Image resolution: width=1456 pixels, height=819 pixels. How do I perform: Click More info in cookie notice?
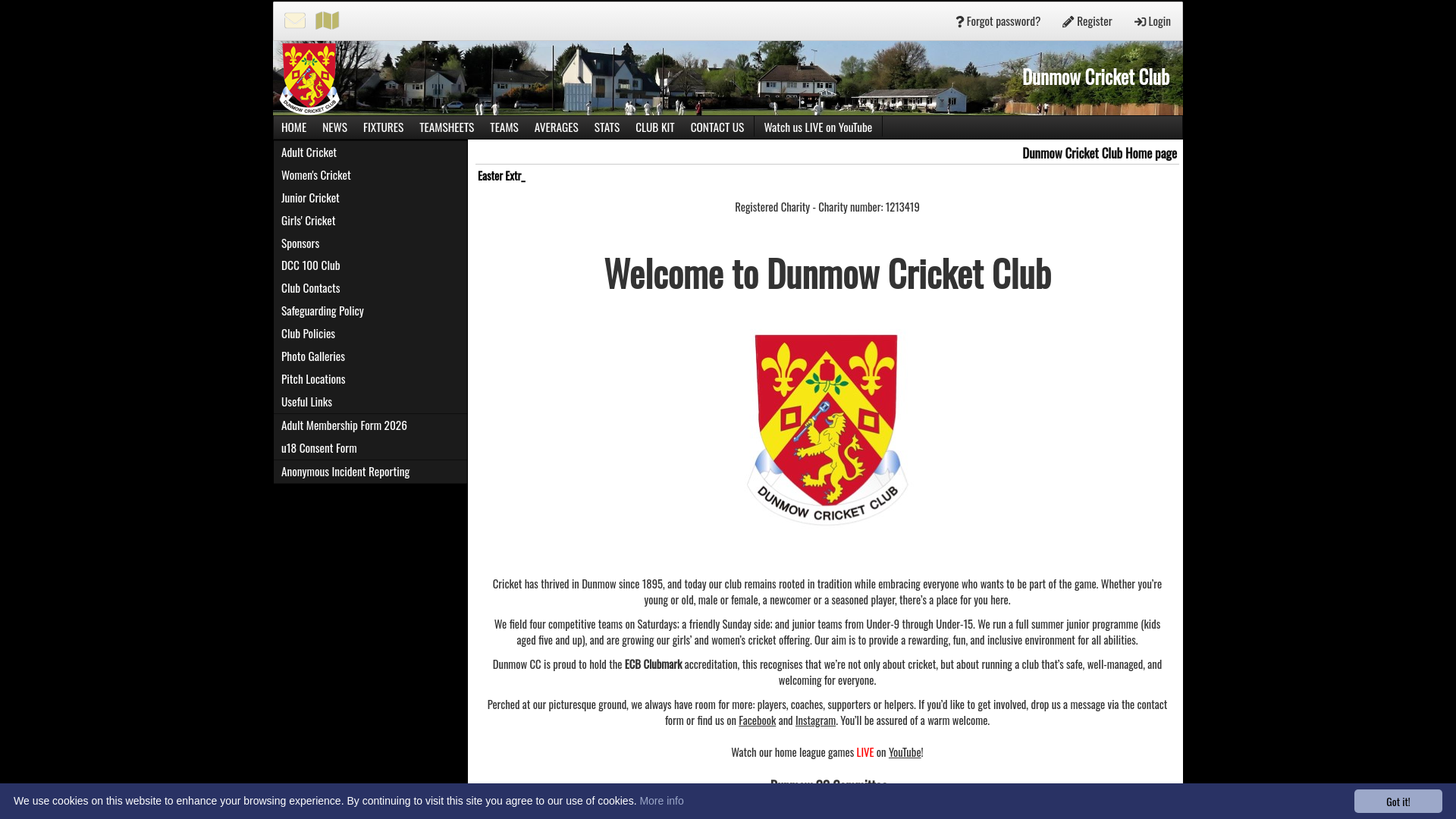661,801
